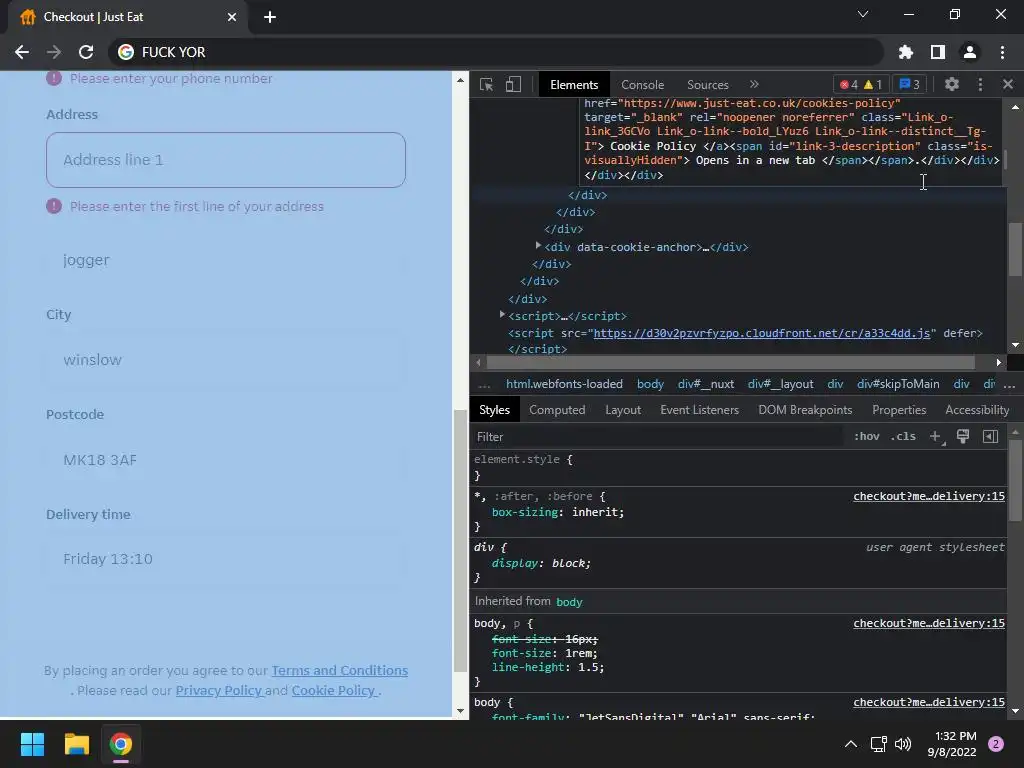Open DevTools settings gear
Viewport: 1024px width, 768px height.
point(952,84)
